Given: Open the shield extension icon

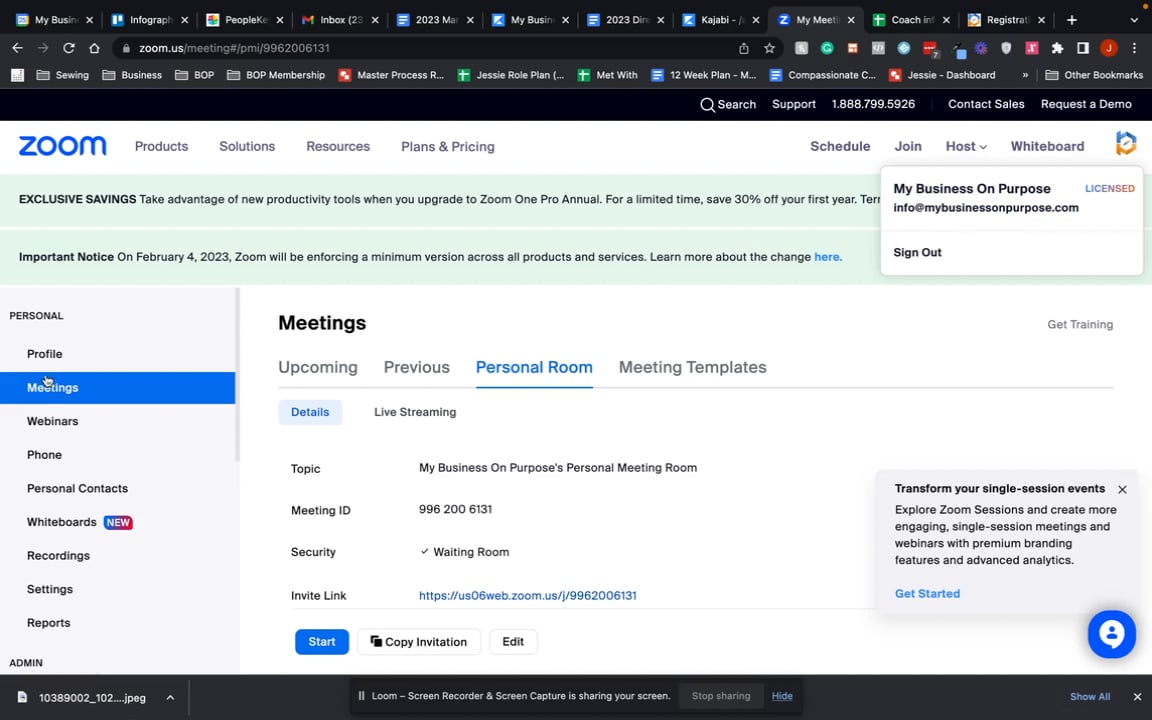Looking at the screenshot, I should click(x=1006, y=48).
